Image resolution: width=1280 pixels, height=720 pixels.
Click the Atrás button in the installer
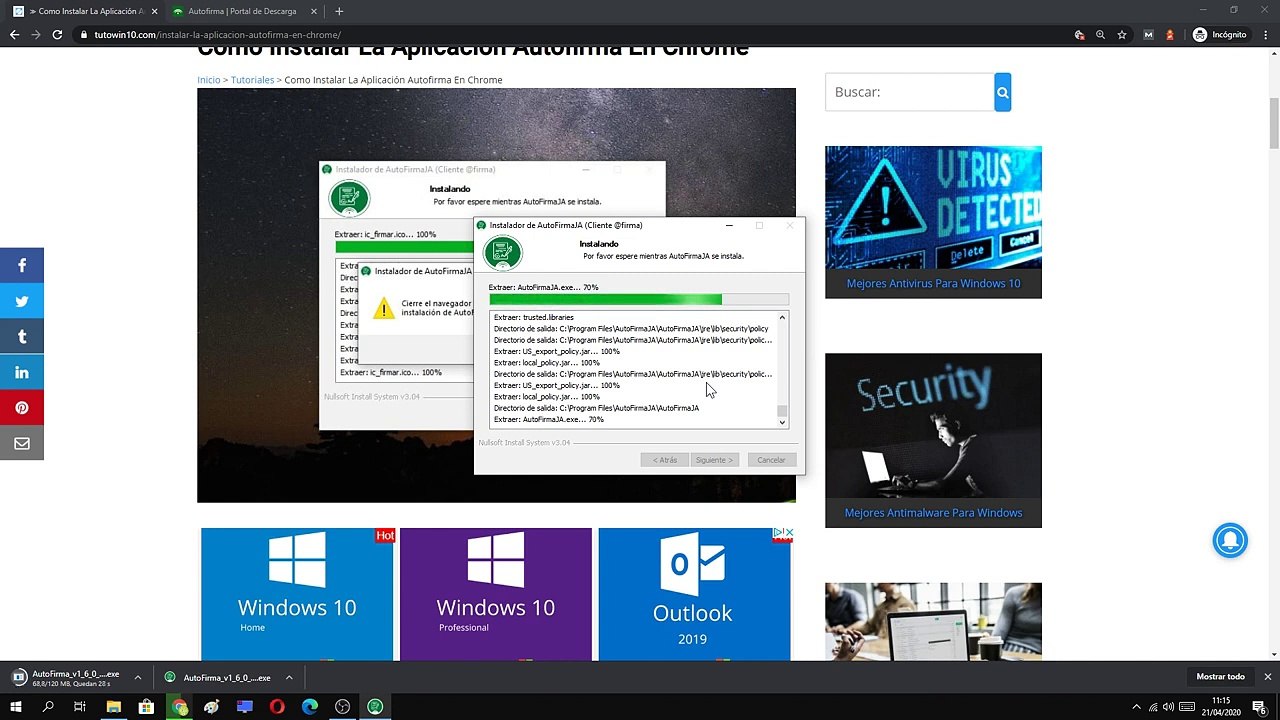[x=665, y=460]
